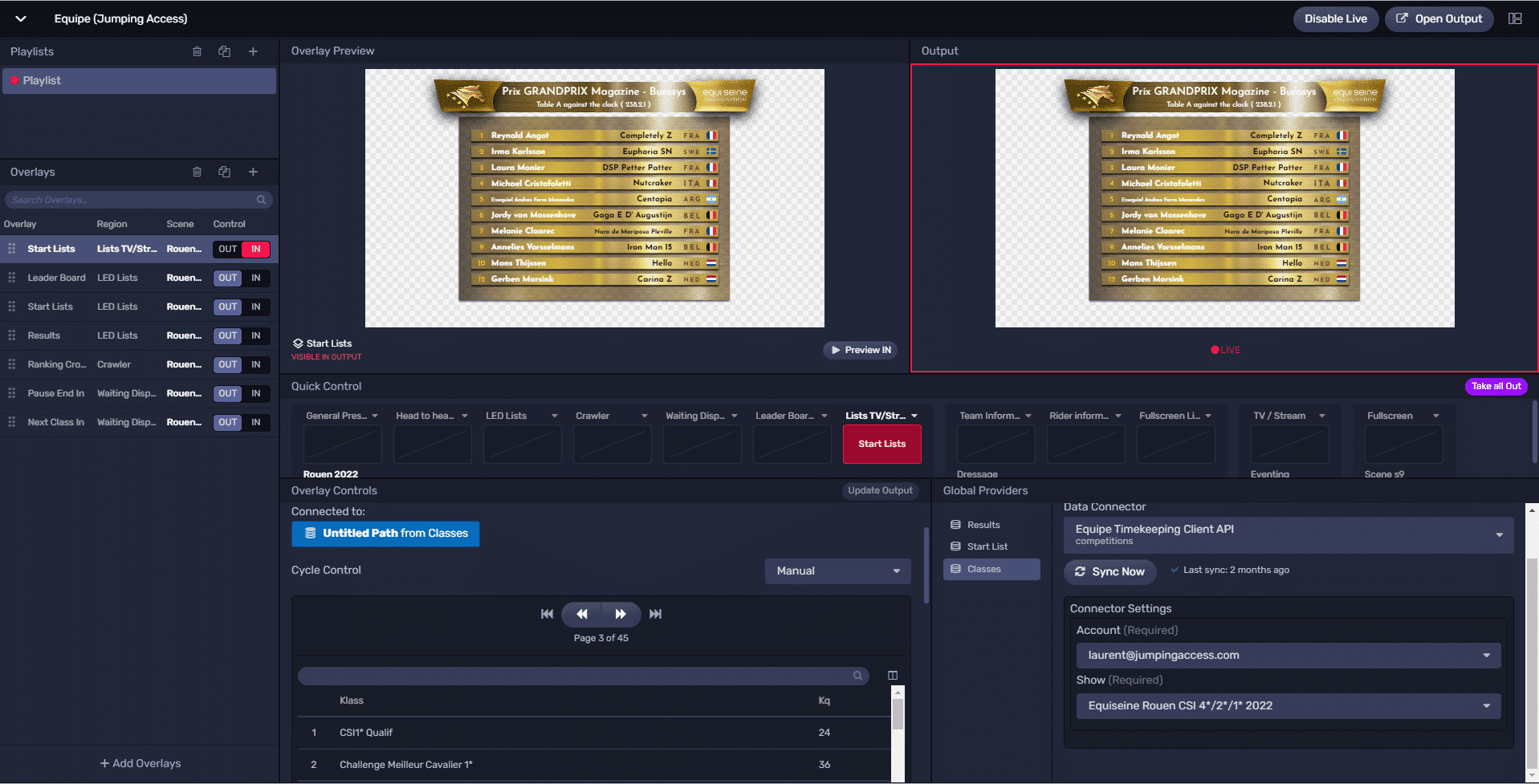Delete playlist using Playlists trash icon
The height and width of the screenshot is (784, 1539).
(197, 51)
